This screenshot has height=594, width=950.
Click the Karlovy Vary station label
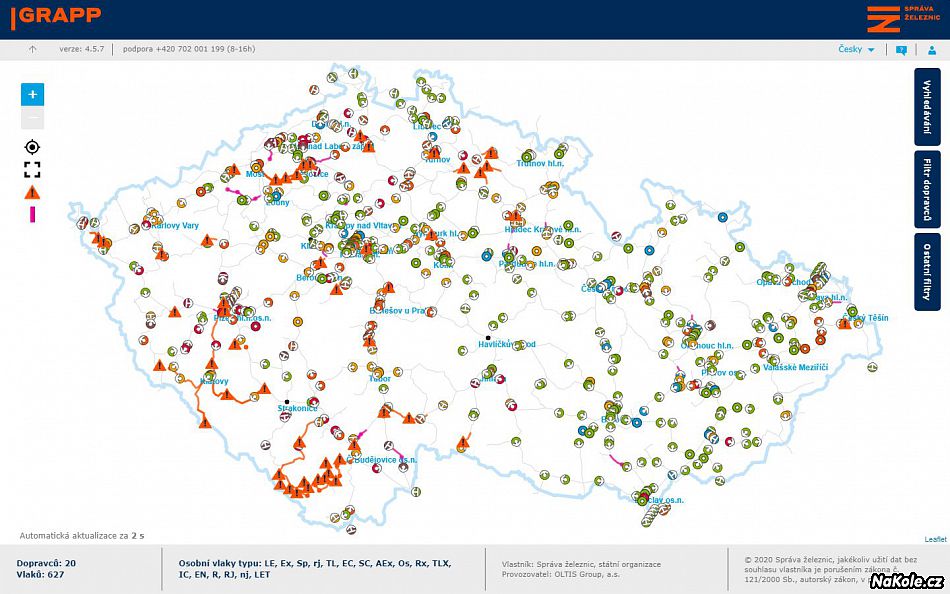pos(175,226)
